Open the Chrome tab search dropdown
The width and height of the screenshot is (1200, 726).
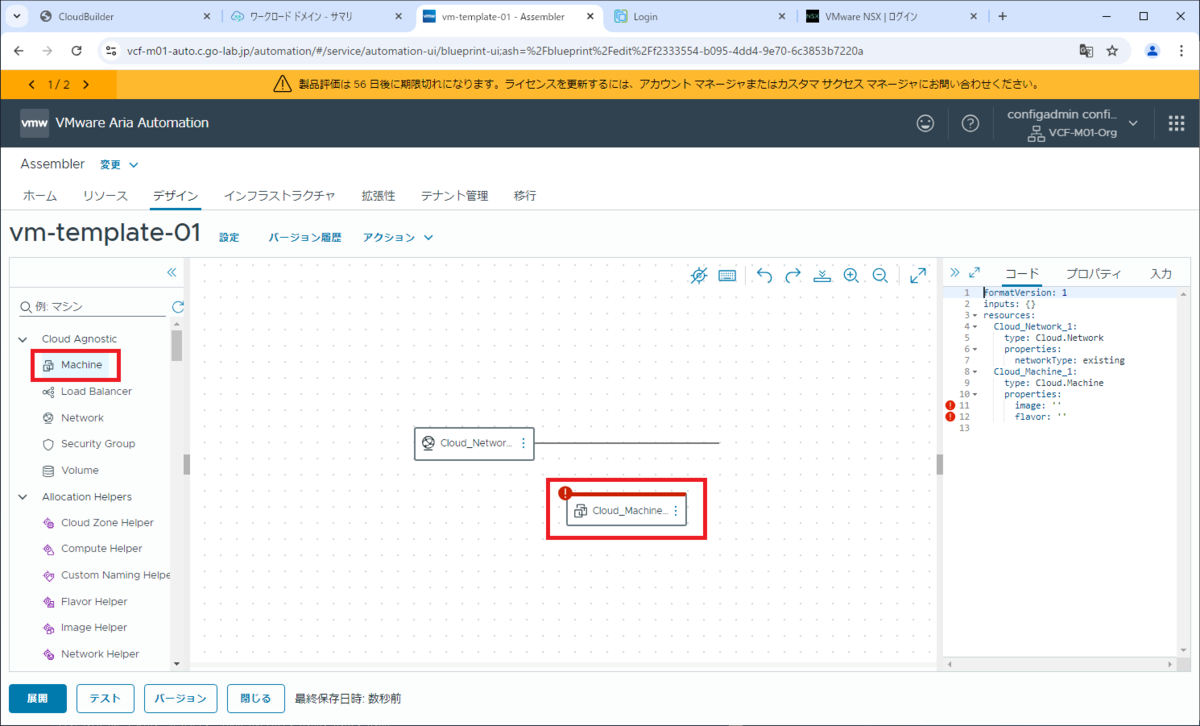pyautogui.click(x=17, y=17)
